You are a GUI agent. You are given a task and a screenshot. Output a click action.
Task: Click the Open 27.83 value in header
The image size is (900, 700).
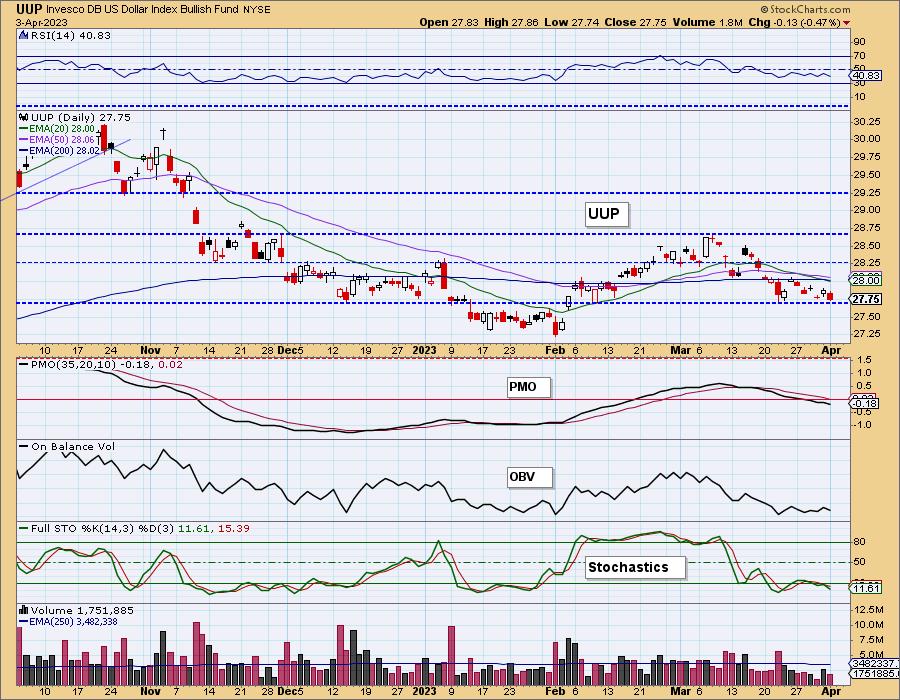(x=448, y=22)
